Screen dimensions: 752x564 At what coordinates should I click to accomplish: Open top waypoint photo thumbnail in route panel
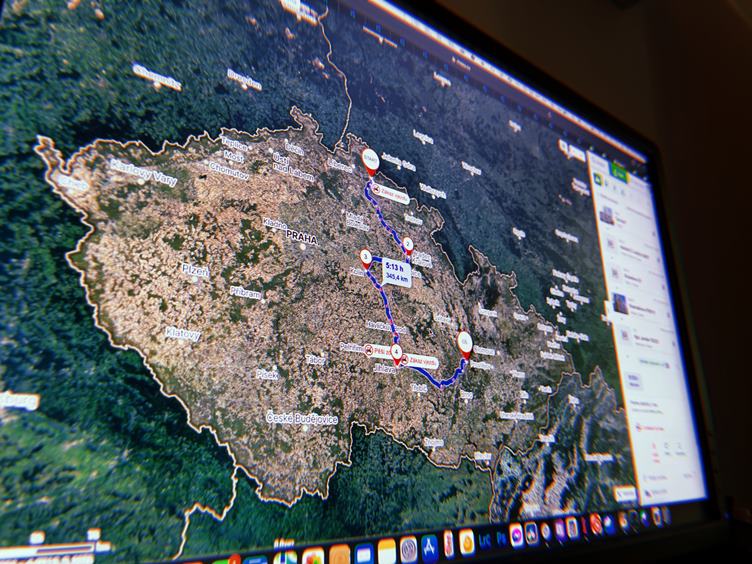click(x=606, y=215)
